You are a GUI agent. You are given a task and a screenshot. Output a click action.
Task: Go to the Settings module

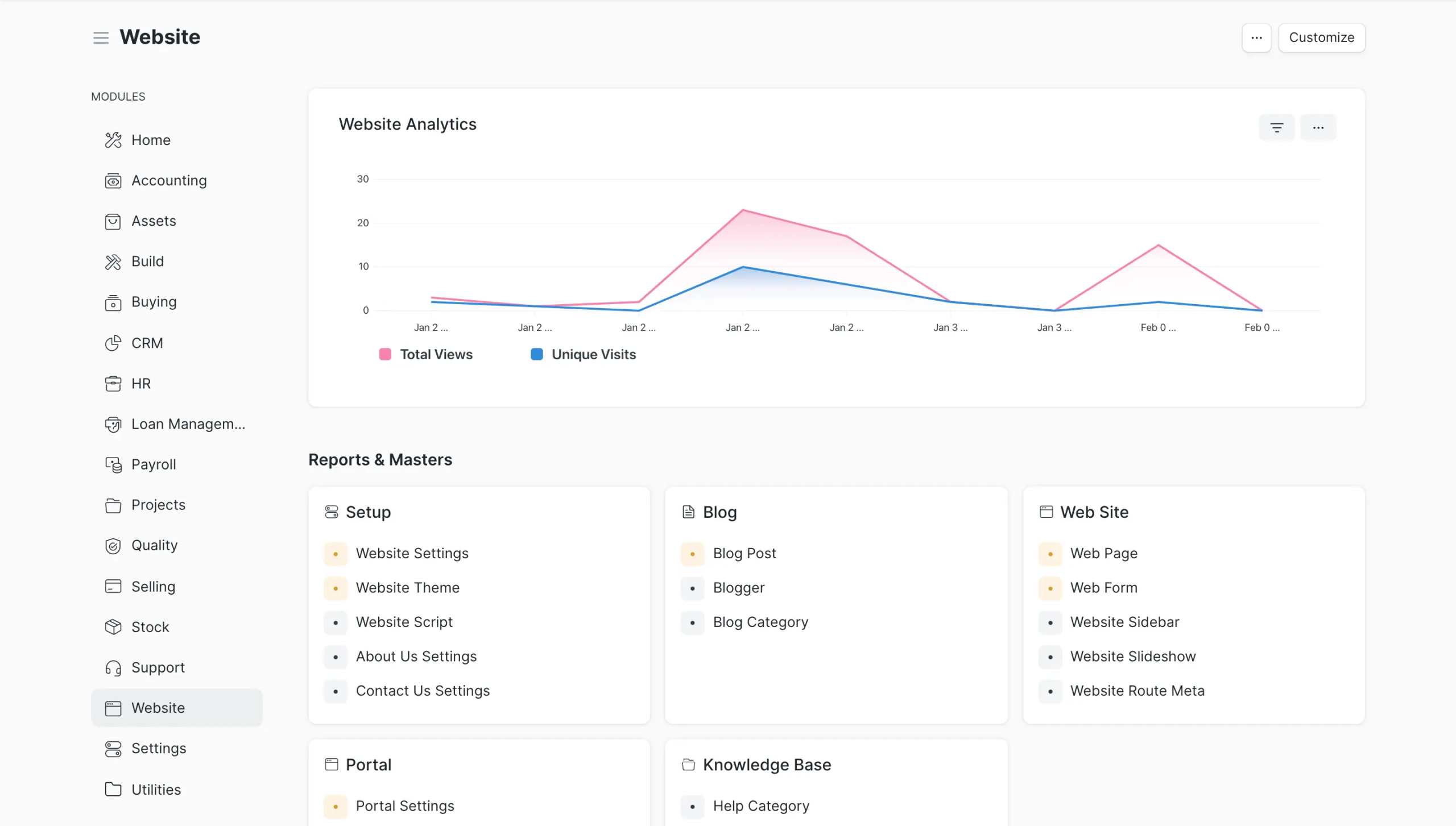click(158, 749)
